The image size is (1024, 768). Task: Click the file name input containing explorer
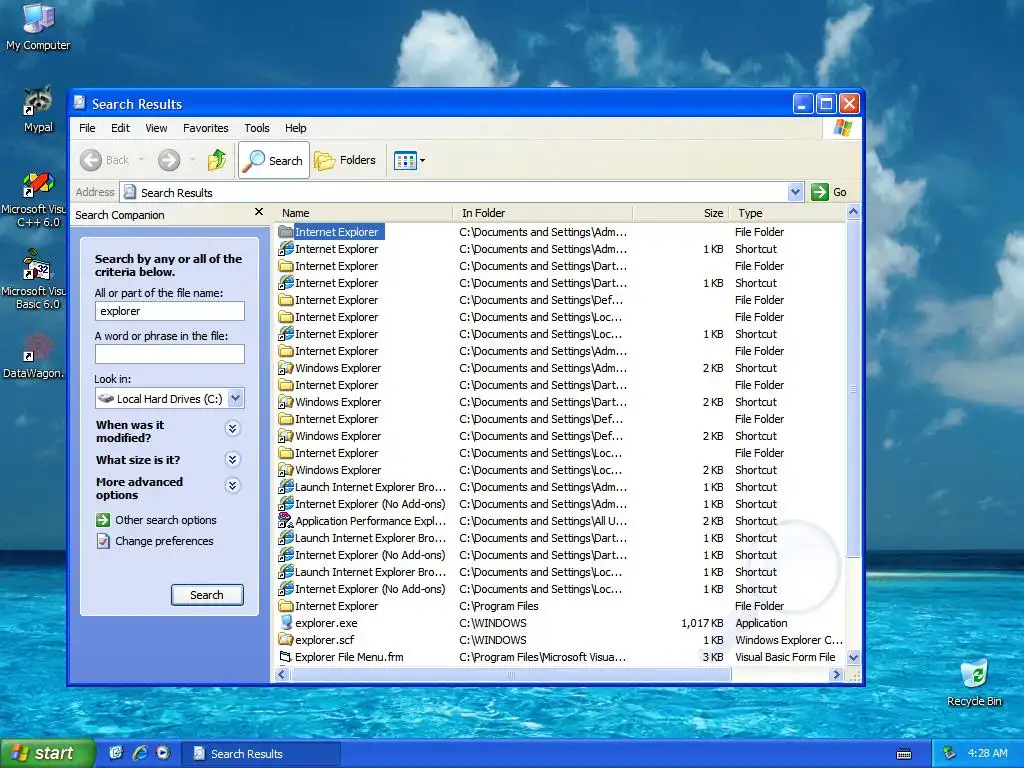[170, 311]
